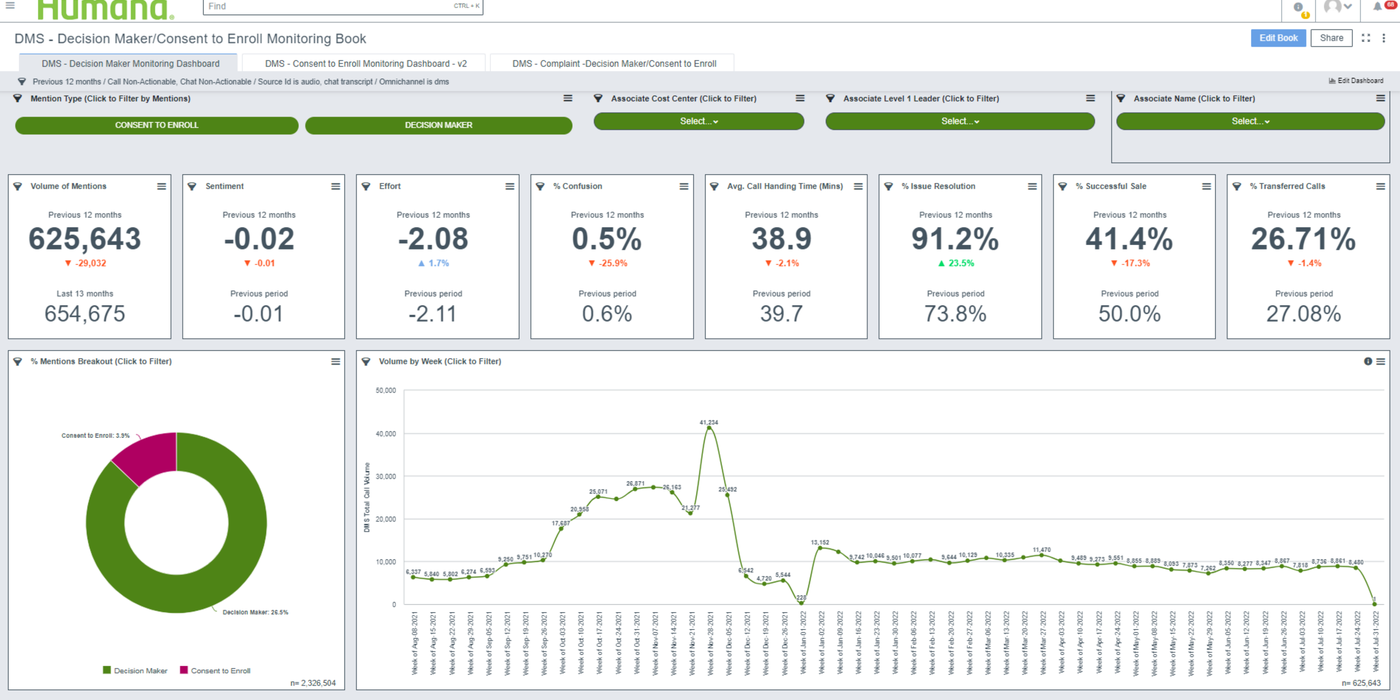Open Associate Cost Center widget menu

(x=800, y=99)
